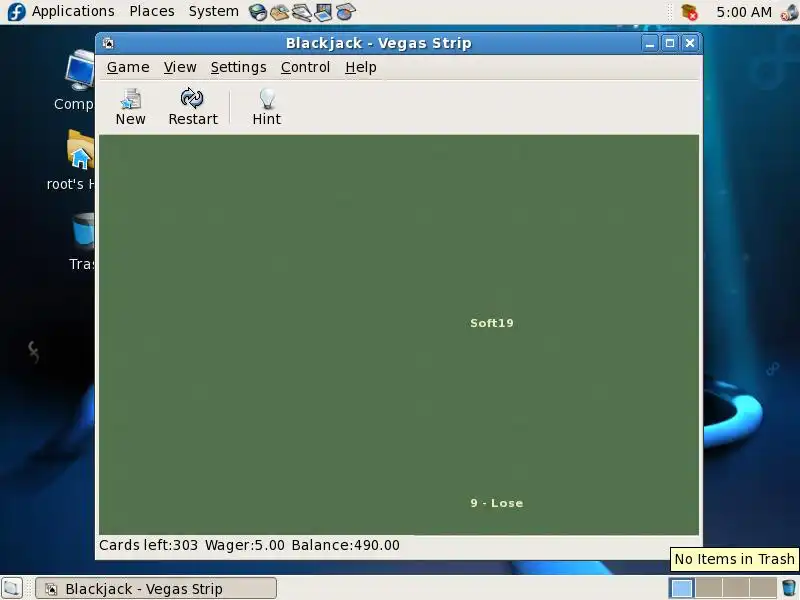The image size is (800, 600).
Task: Switch to the fourth workspace in the switcher
Action: pyautogui.click(x=763, y=588)
